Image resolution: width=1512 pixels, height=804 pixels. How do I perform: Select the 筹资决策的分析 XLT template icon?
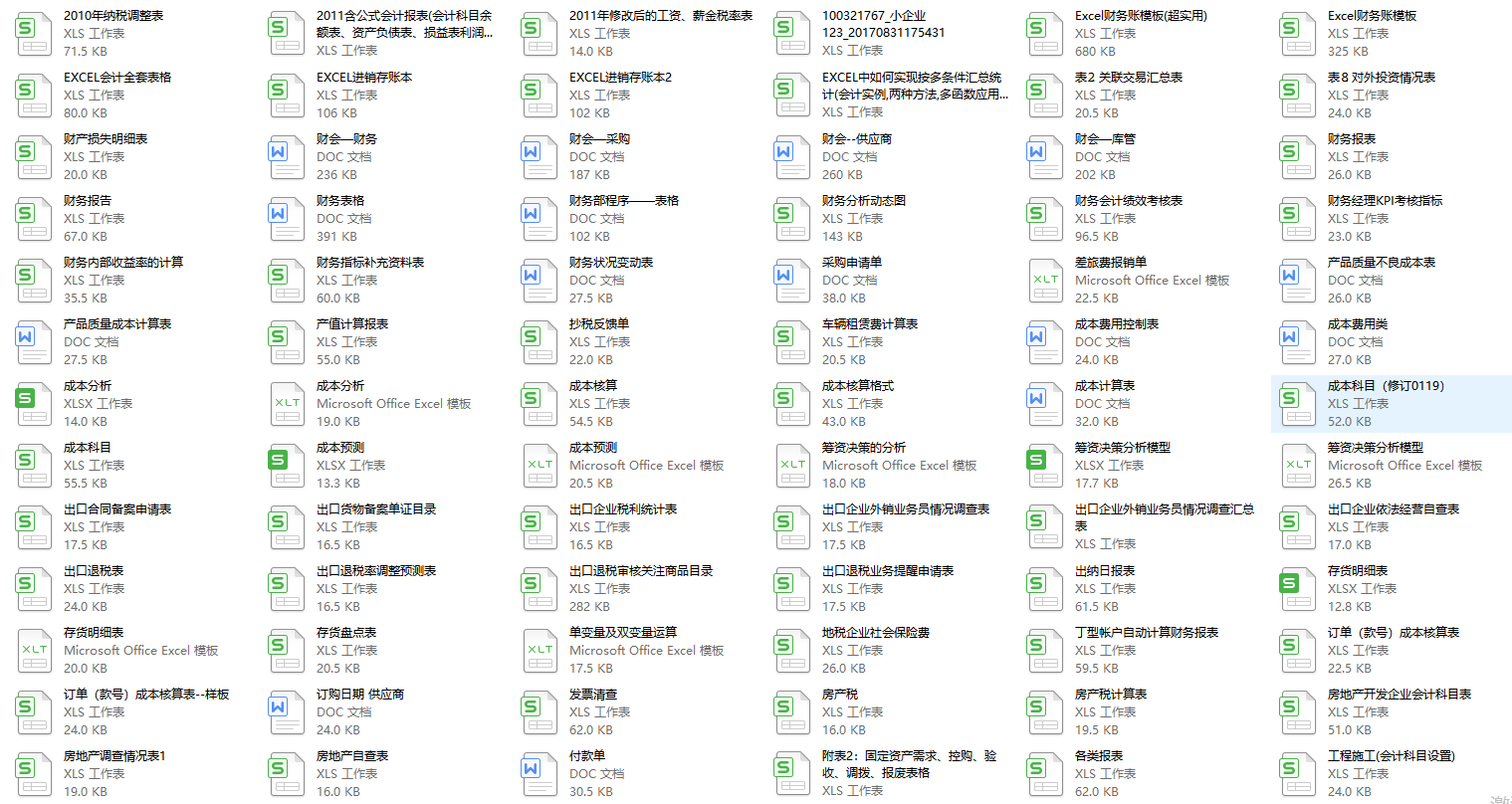[x=792, y=466]
